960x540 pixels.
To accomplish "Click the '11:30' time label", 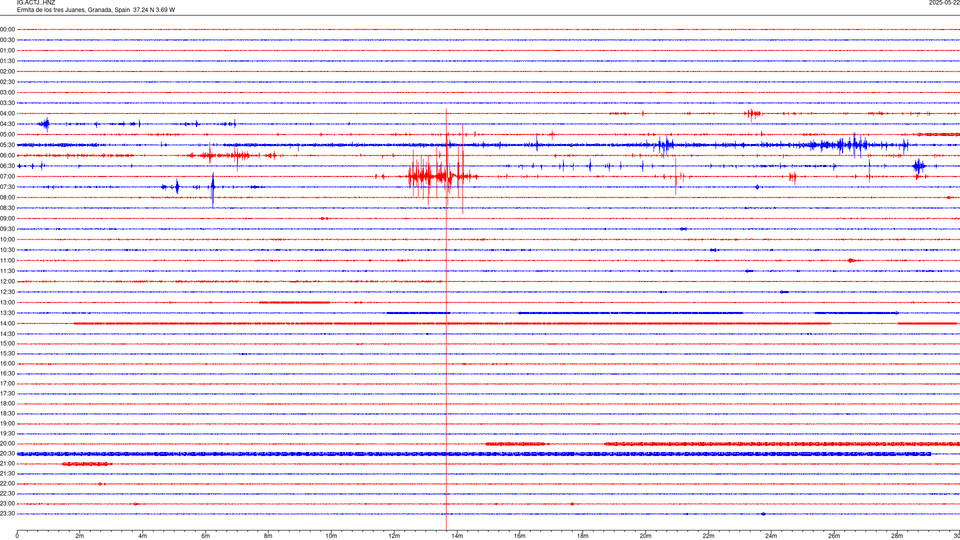I will [x=7, y=271].
